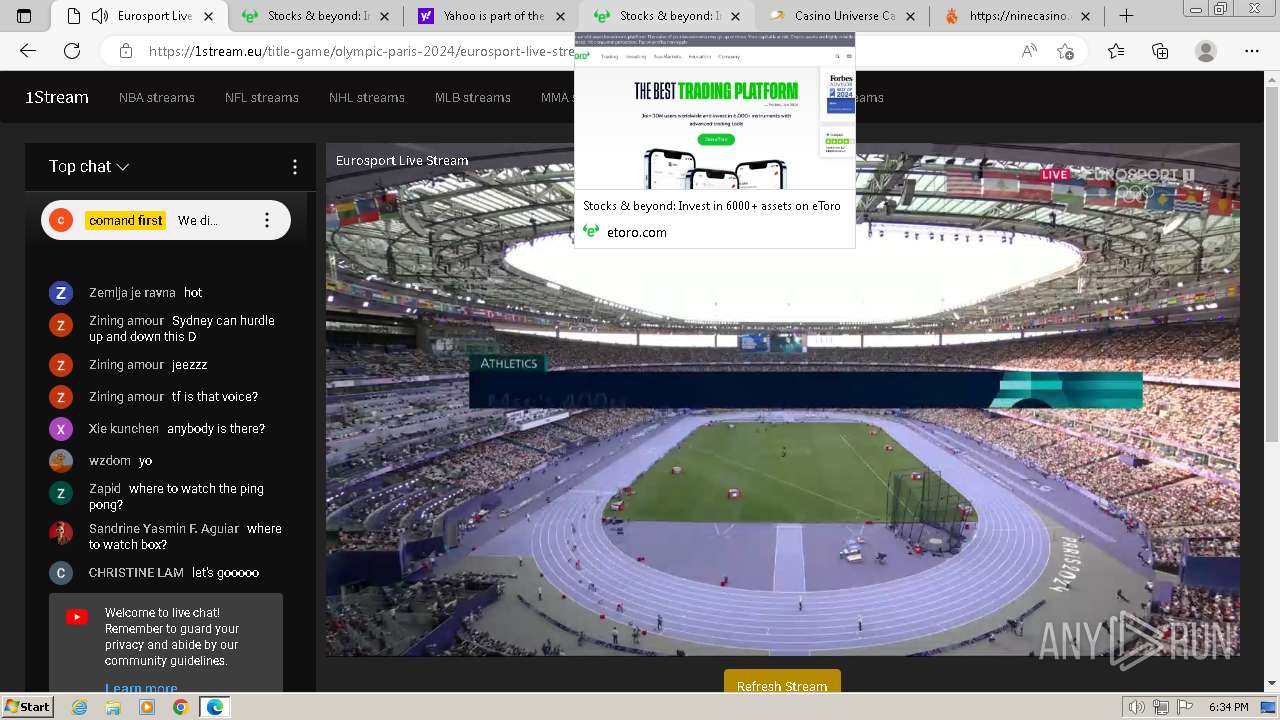Viewport: 1280px width, 720px height.
Task: Click message 'tf is that voice?'
Action: [x=215, y=397]
